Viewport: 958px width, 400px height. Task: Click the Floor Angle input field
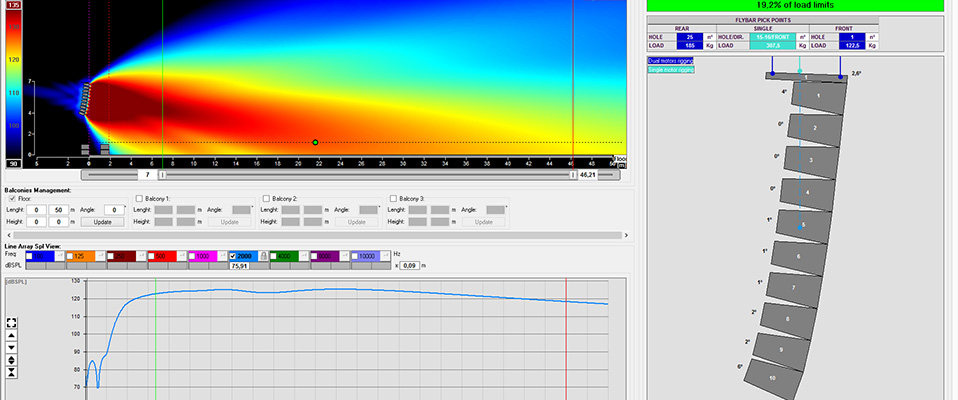[x=114, y=209]
